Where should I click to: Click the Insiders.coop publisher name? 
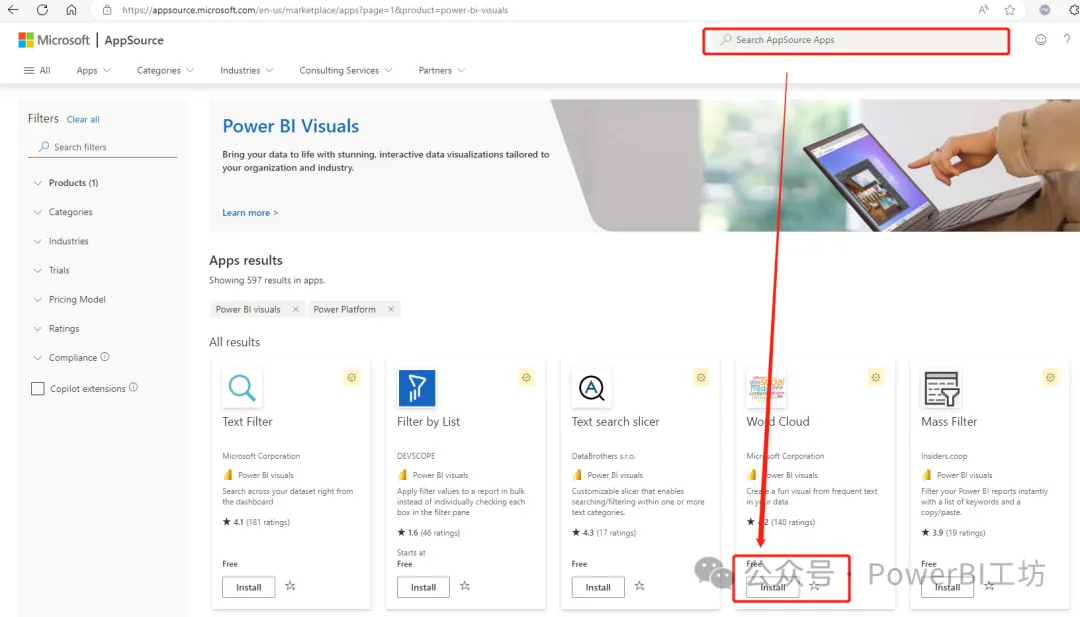click(944, 456)
